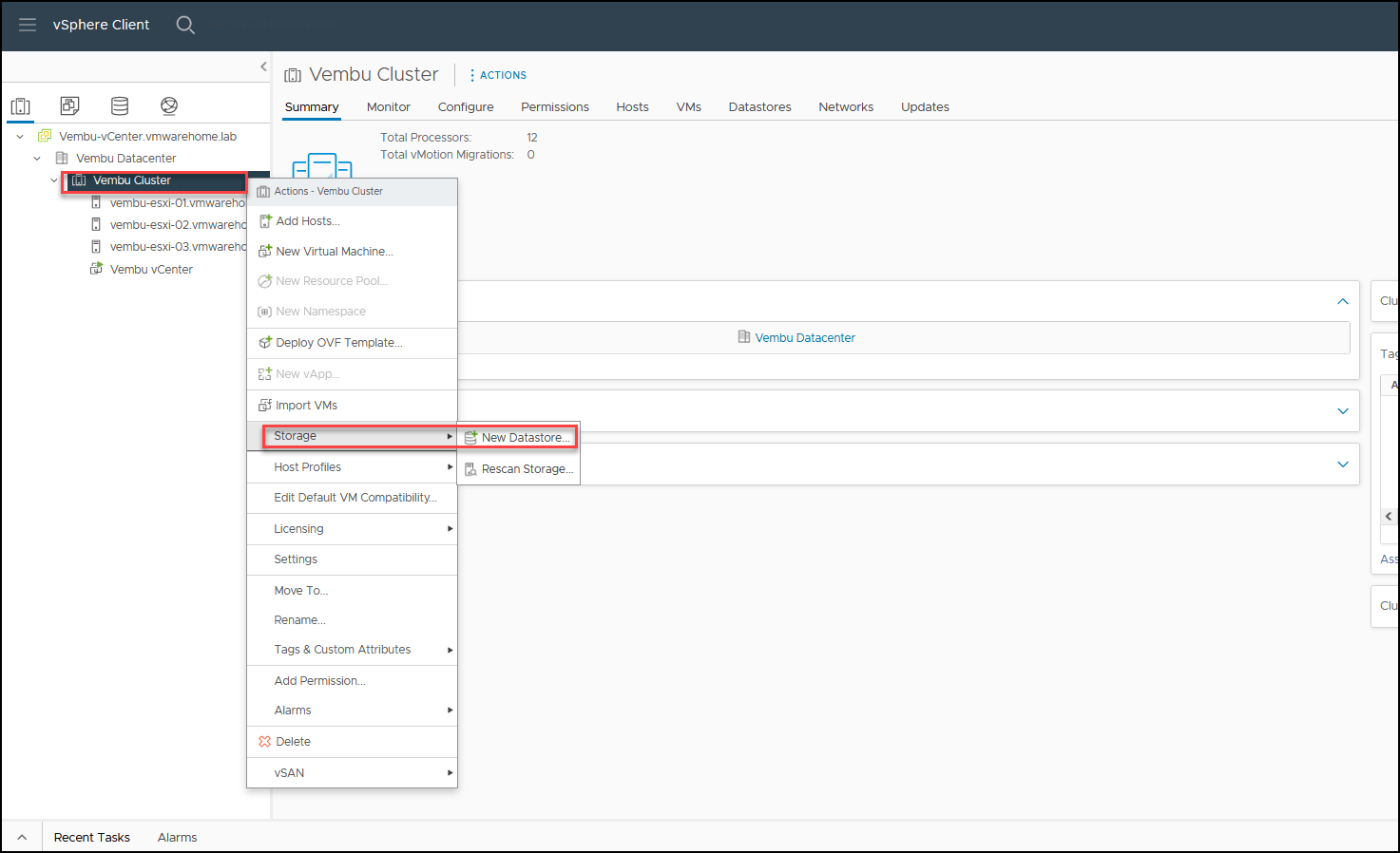The width and height of the screenshot is (1400, 853).
Task: Collapse the Vembu Cluster tree node
Action: coord(54,180)
